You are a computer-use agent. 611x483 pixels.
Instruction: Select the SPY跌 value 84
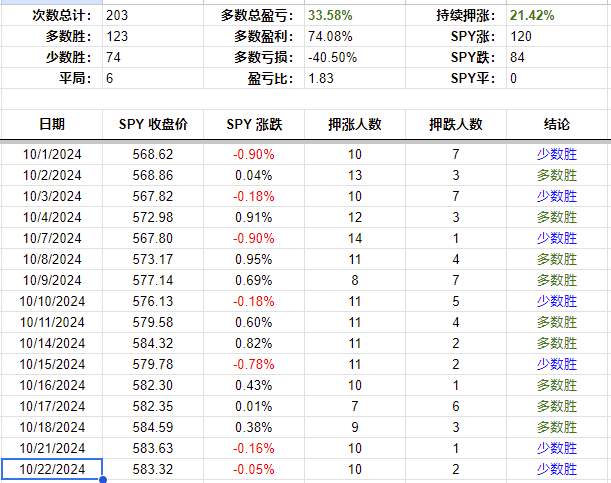tap(558, 58)
